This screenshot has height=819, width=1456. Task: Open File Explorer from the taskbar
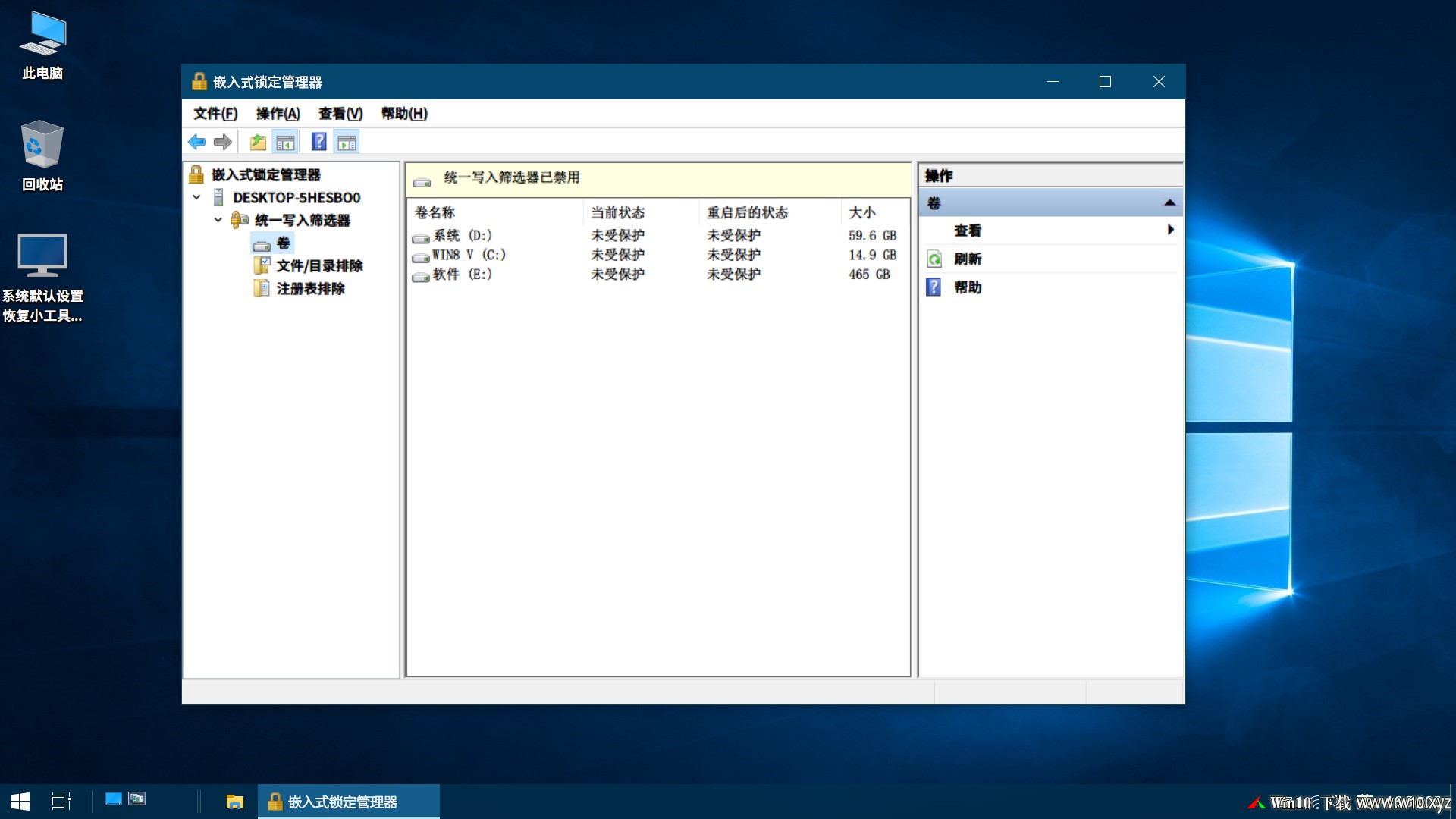(235, 802)
